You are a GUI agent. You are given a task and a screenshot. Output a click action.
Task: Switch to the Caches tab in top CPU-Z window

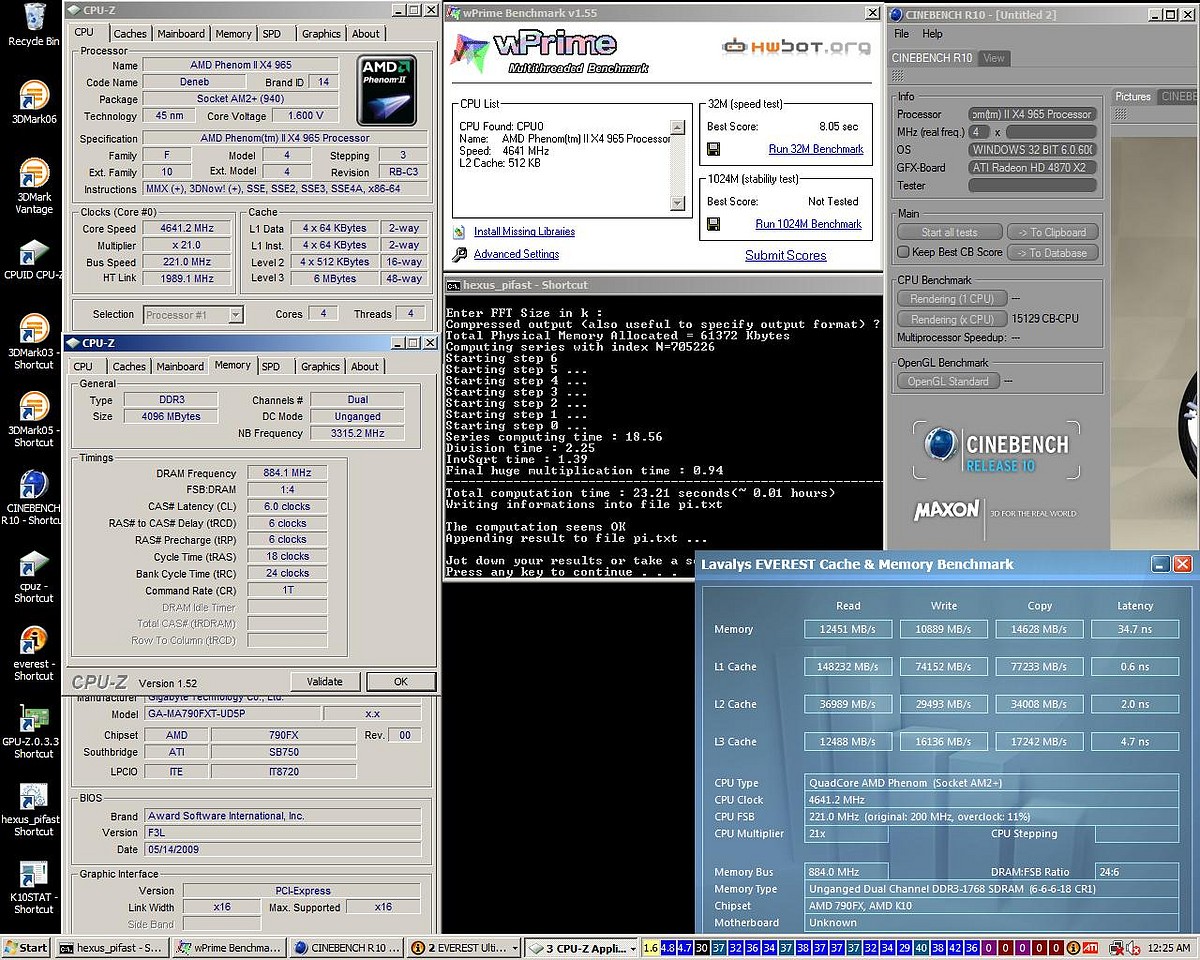coord(130,33)
